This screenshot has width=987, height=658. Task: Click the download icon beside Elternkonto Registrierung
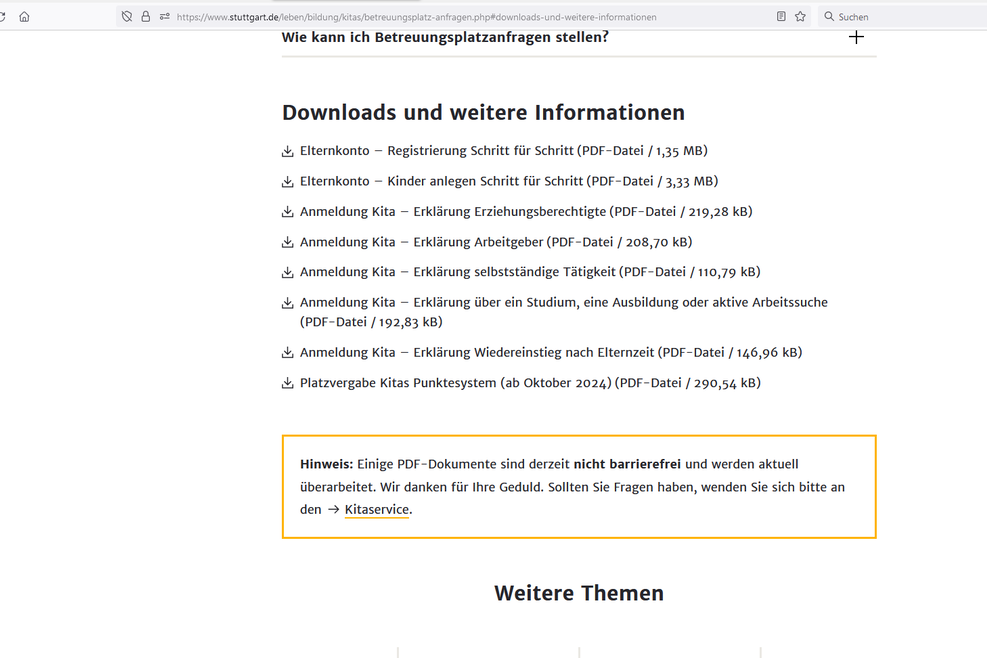(288, 150)
